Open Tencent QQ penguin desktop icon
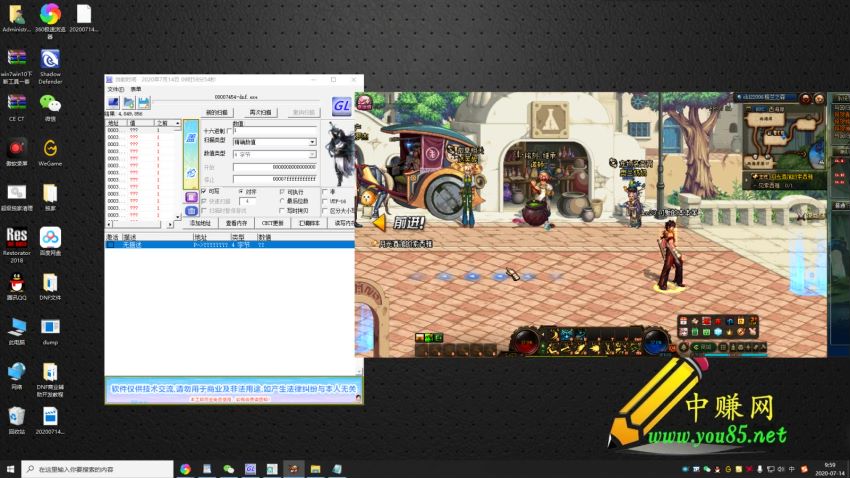Image resolution: width=850 pixels, height=478 pixels. coord(17,286)
